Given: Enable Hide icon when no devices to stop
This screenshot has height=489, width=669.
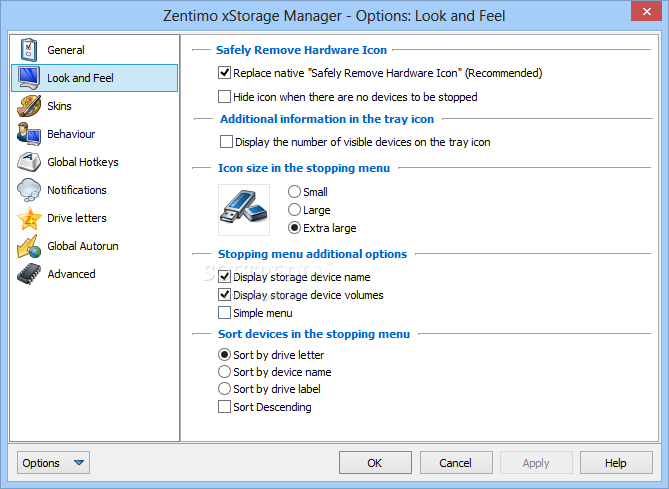Looking at the screenshot, I should tap(224, 97).
